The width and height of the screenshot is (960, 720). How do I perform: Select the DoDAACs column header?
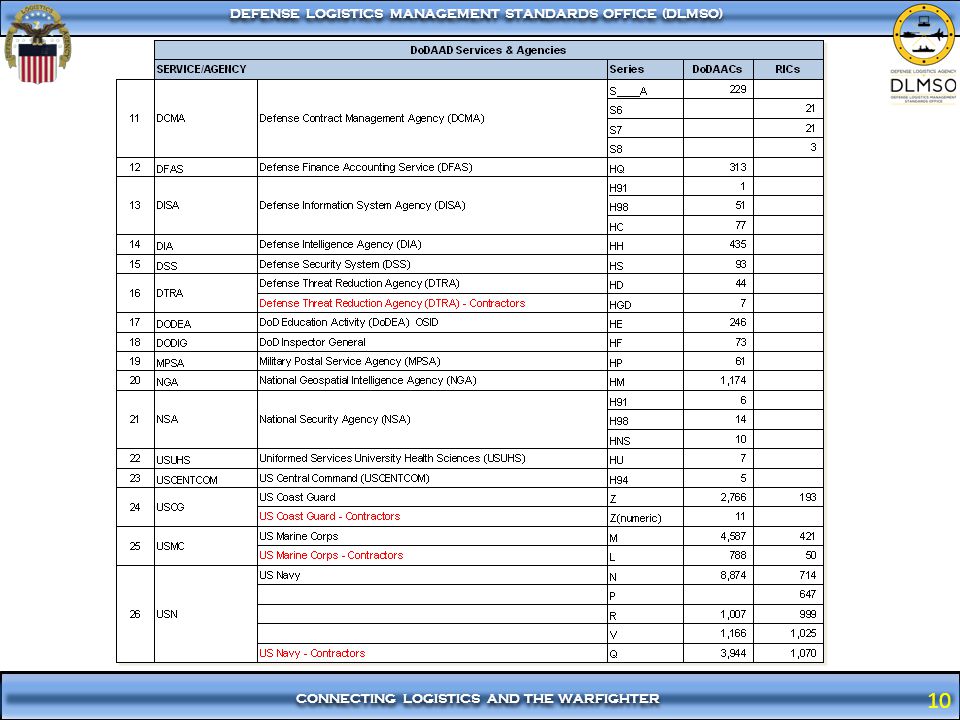click(717, 69)
